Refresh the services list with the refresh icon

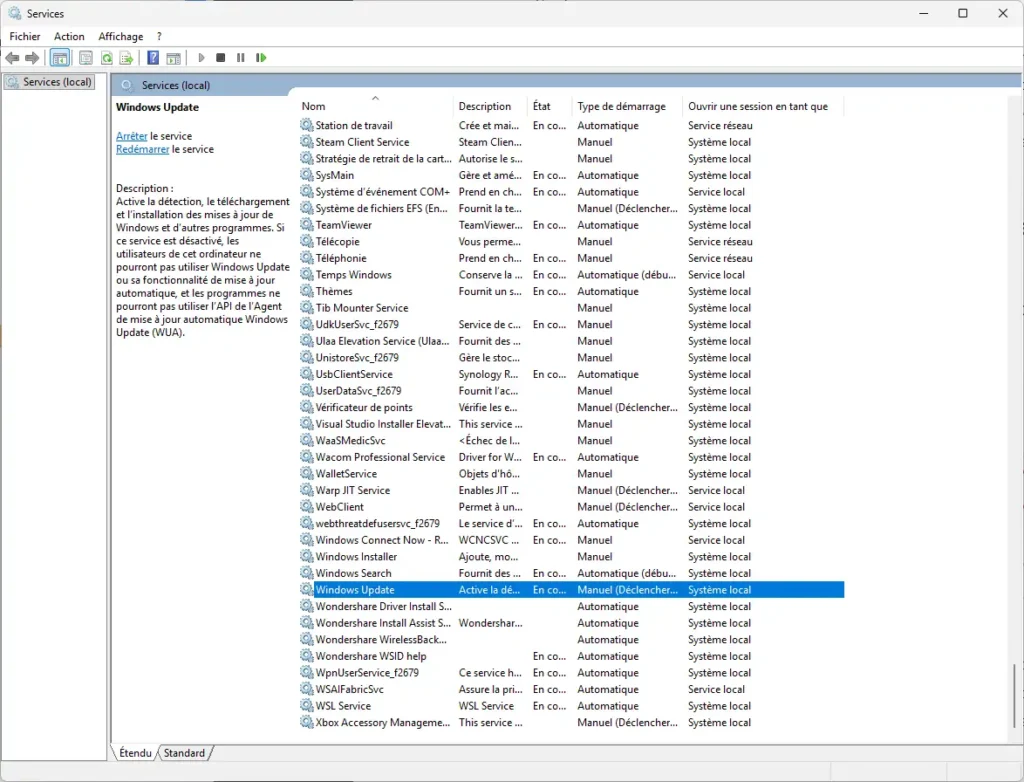(106, 57)
